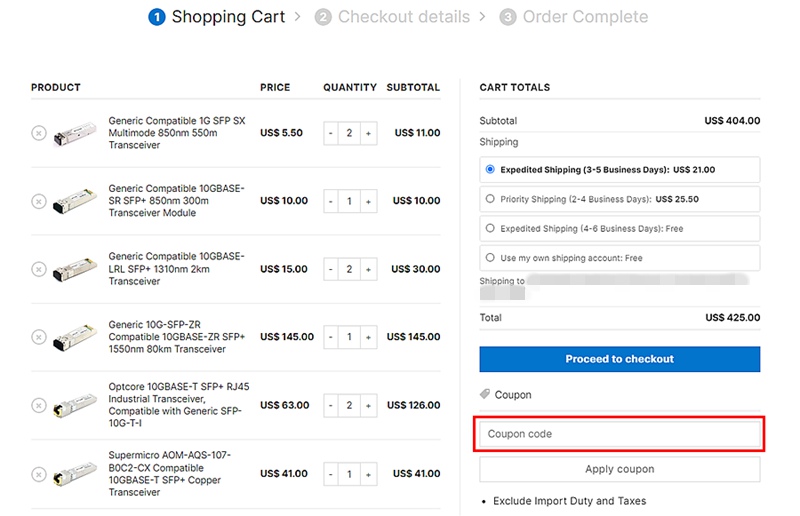The height and width of the screenshot is (516, 800).
Task: Increase quantity of the 10G-SFP-ZR transceiver
Action: point(368,337)
